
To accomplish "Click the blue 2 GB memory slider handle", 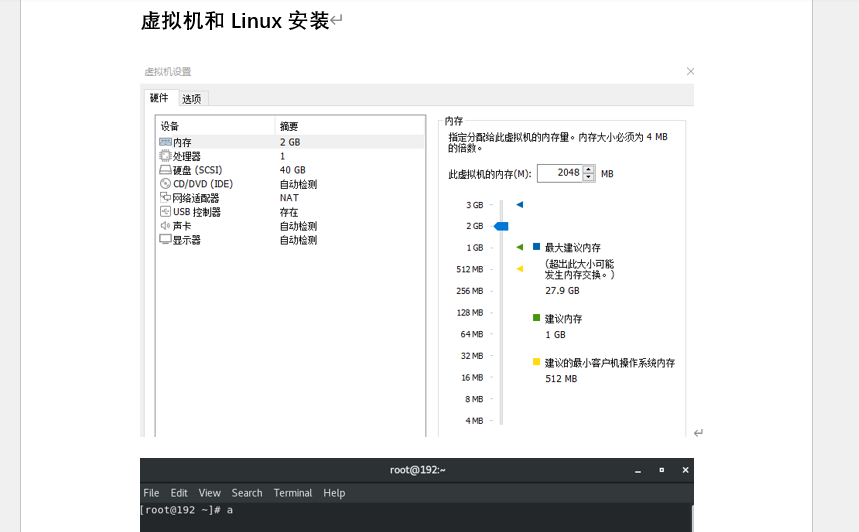I will click(x=502, y=226).
